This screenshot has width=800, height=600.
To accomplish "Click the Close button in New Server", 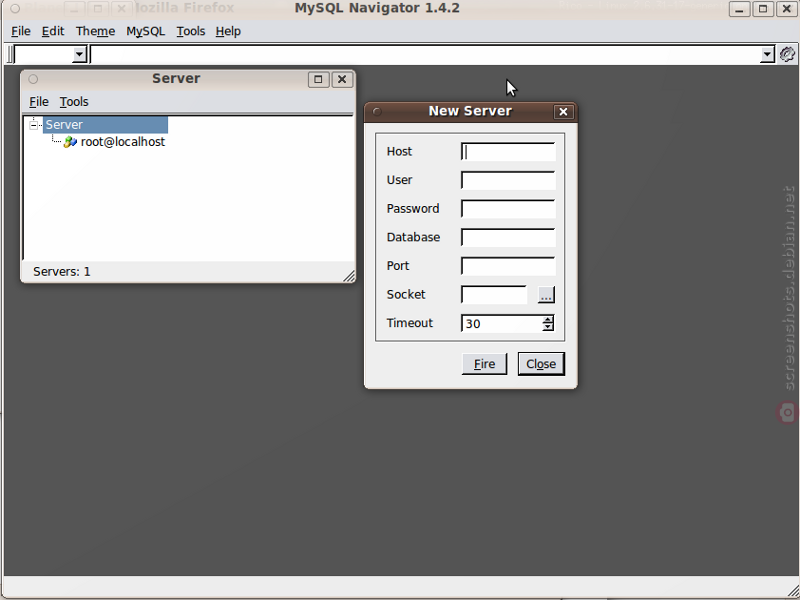I will [541, 364].
